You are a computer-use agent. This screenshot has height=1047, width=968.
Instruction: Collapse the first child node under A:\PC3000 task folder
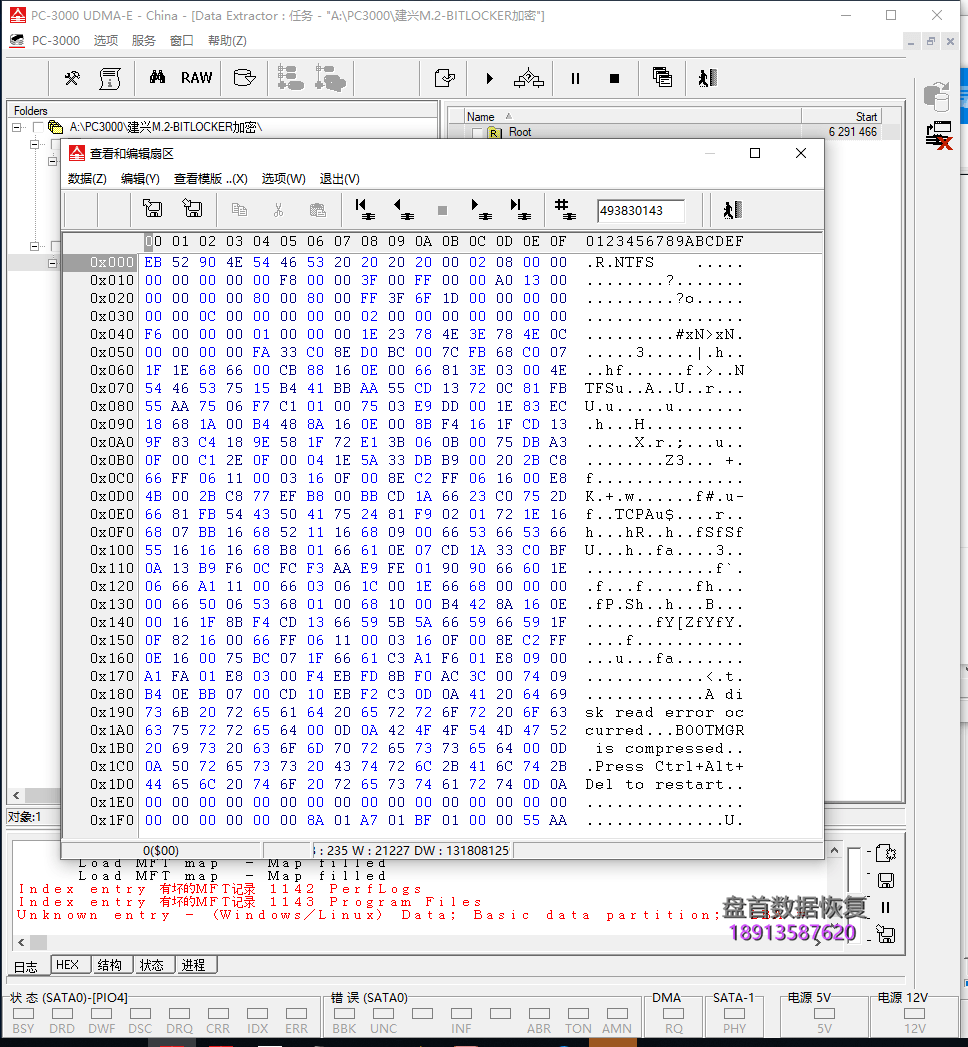coord(34,144)
